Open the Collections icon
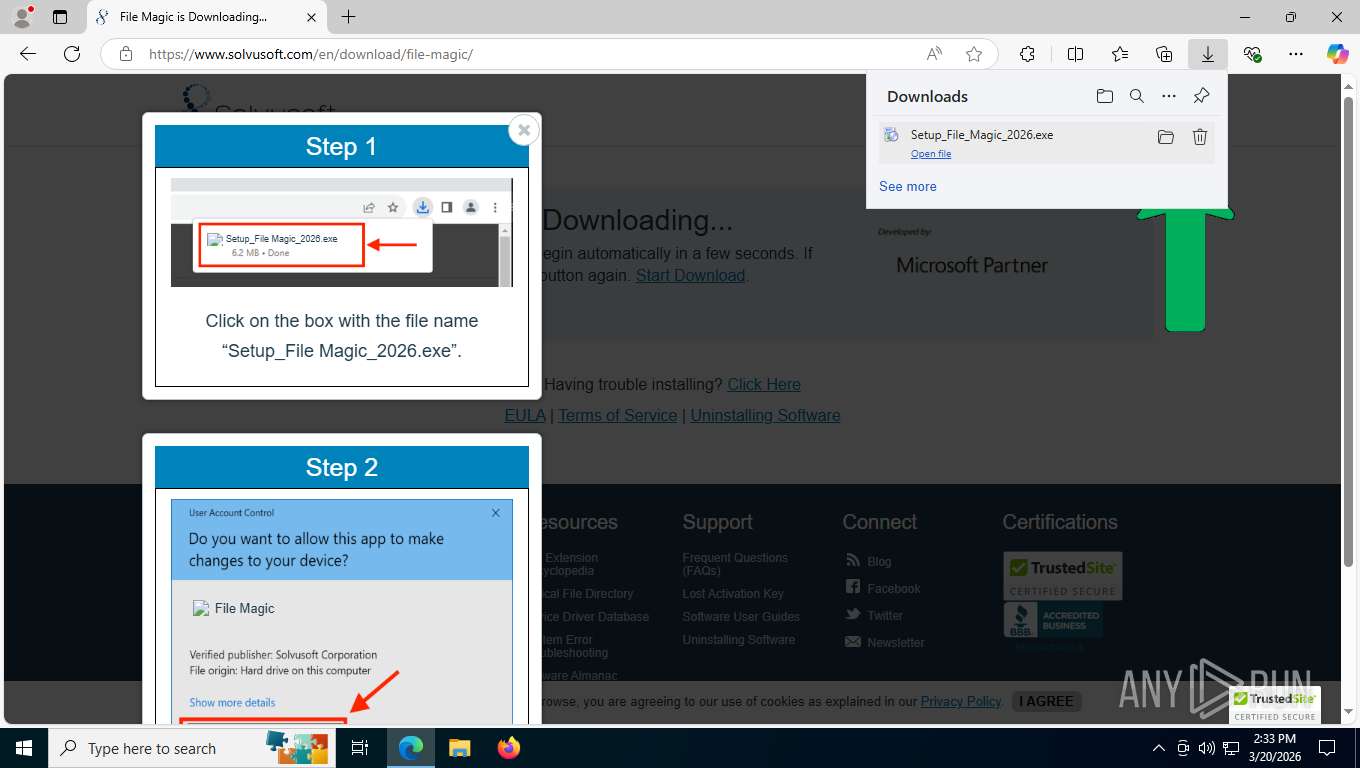The image size is (1360, 768). (x=1164, y=54)
